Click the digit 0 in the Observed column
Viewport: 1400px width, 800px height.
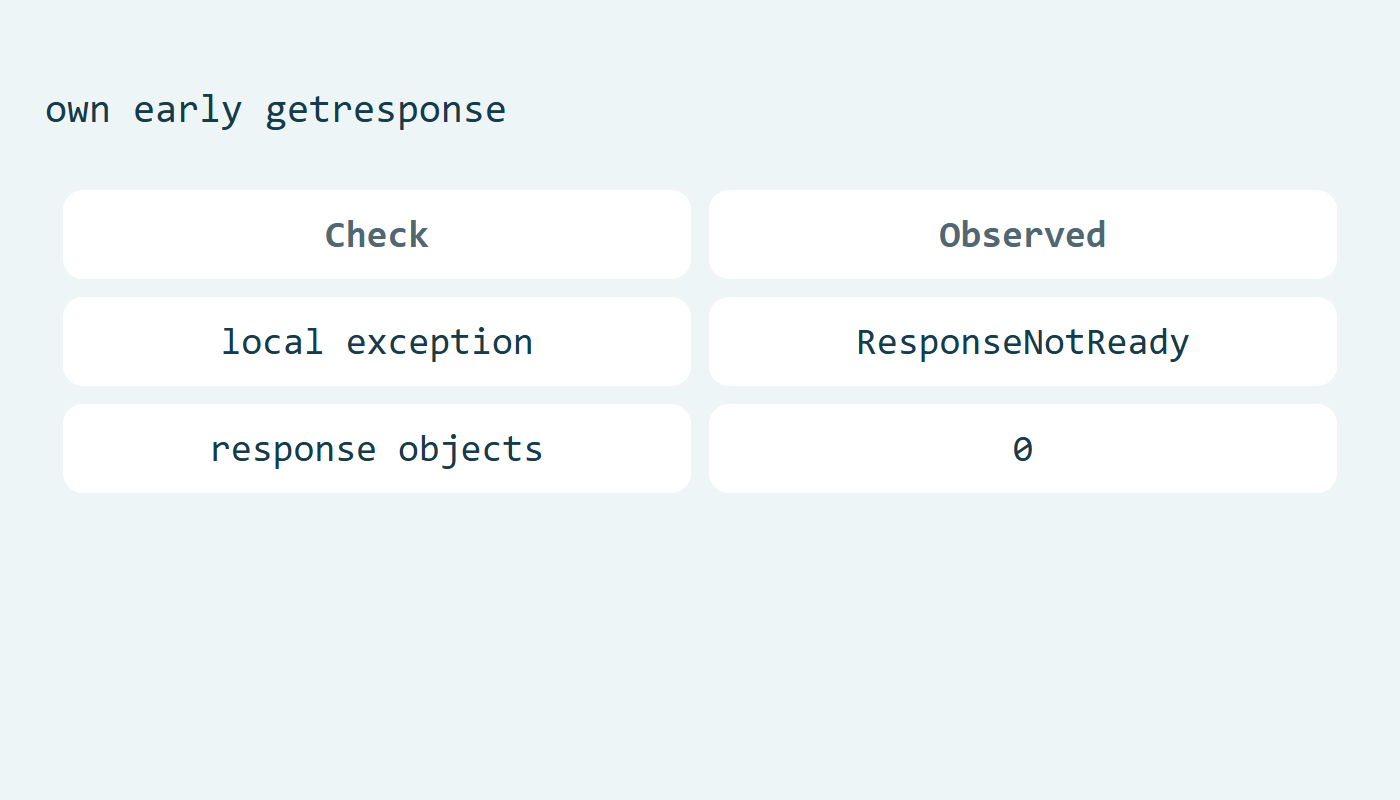coord(1023,449)
